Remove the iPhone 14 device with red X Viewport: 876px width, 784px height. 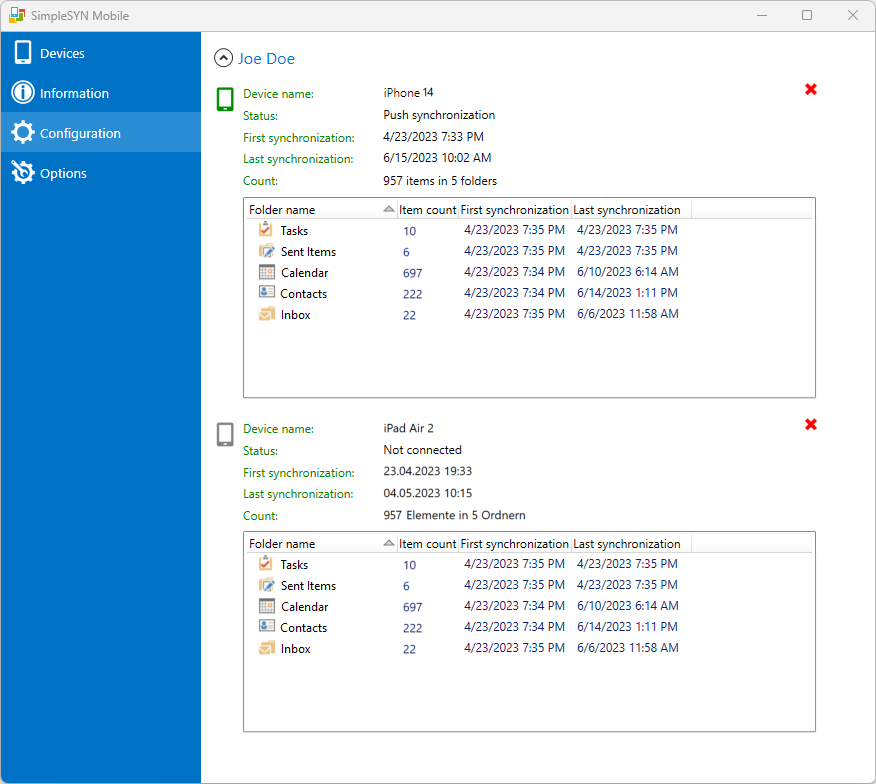pos(811,89)
